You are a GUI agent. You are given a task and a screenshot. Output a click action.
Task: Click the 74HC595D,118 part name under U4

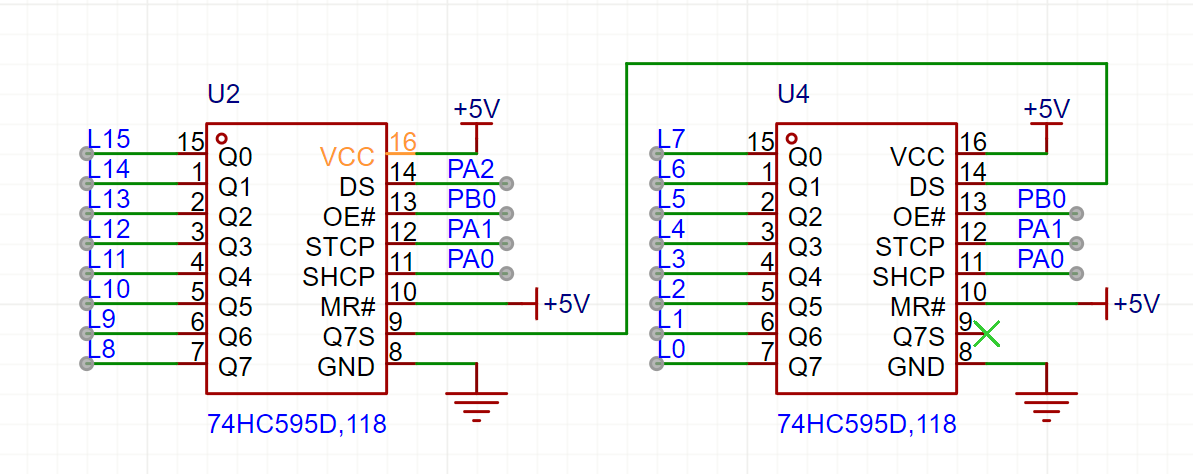(866, 424)
